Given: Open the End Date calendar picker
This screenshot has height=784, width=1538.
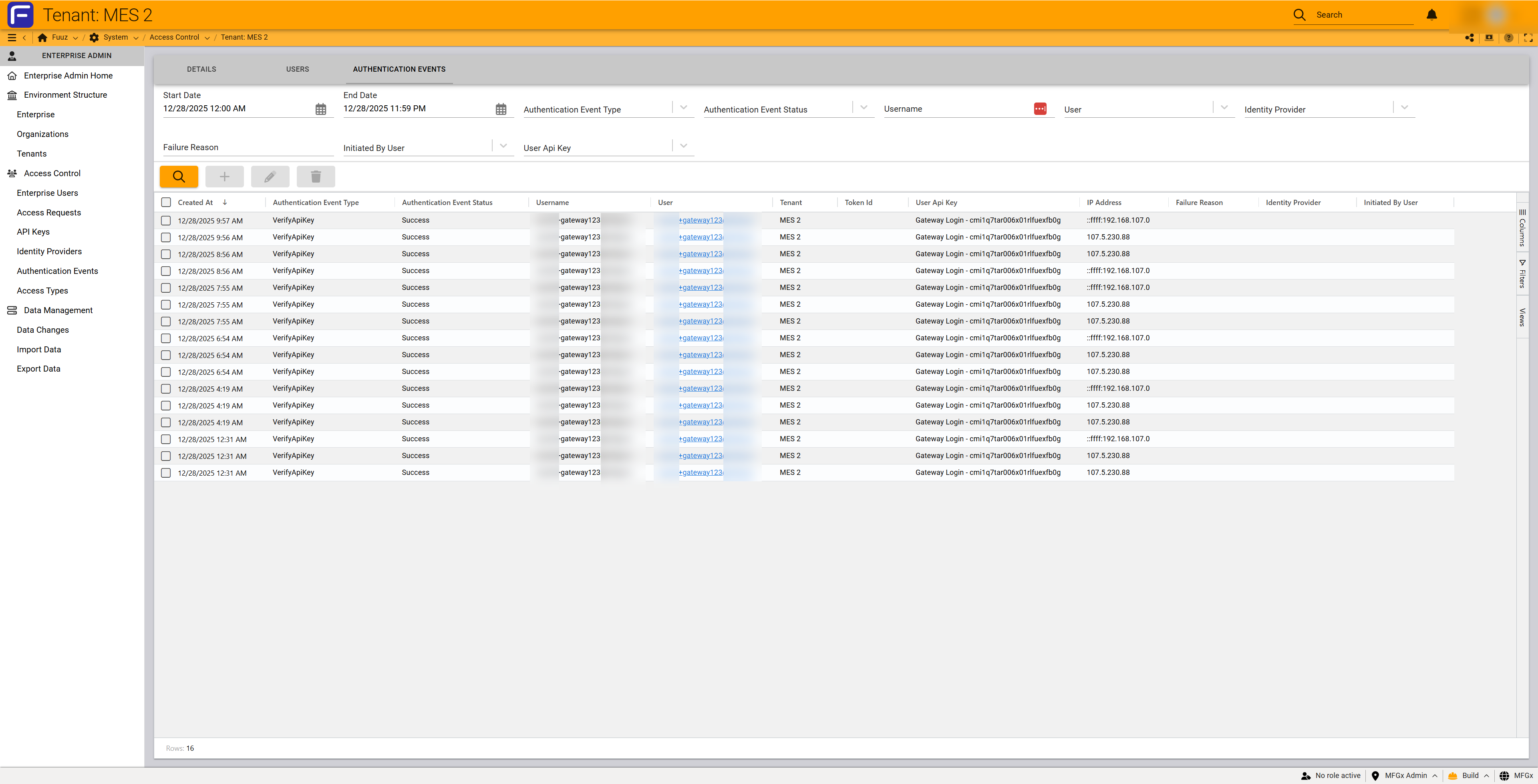Looking at the screenshot, I should pos(501,109).
